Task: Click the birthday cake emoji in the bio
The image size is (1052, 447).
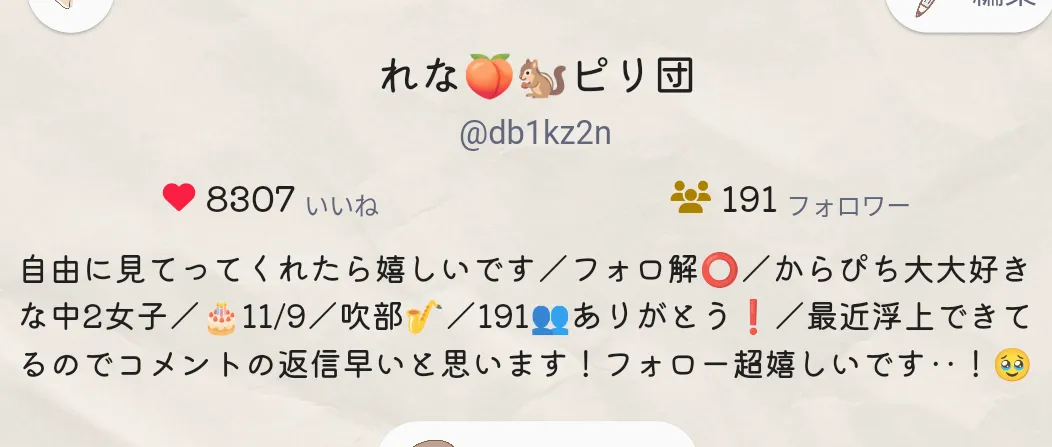Action: (x=221, y=318)
